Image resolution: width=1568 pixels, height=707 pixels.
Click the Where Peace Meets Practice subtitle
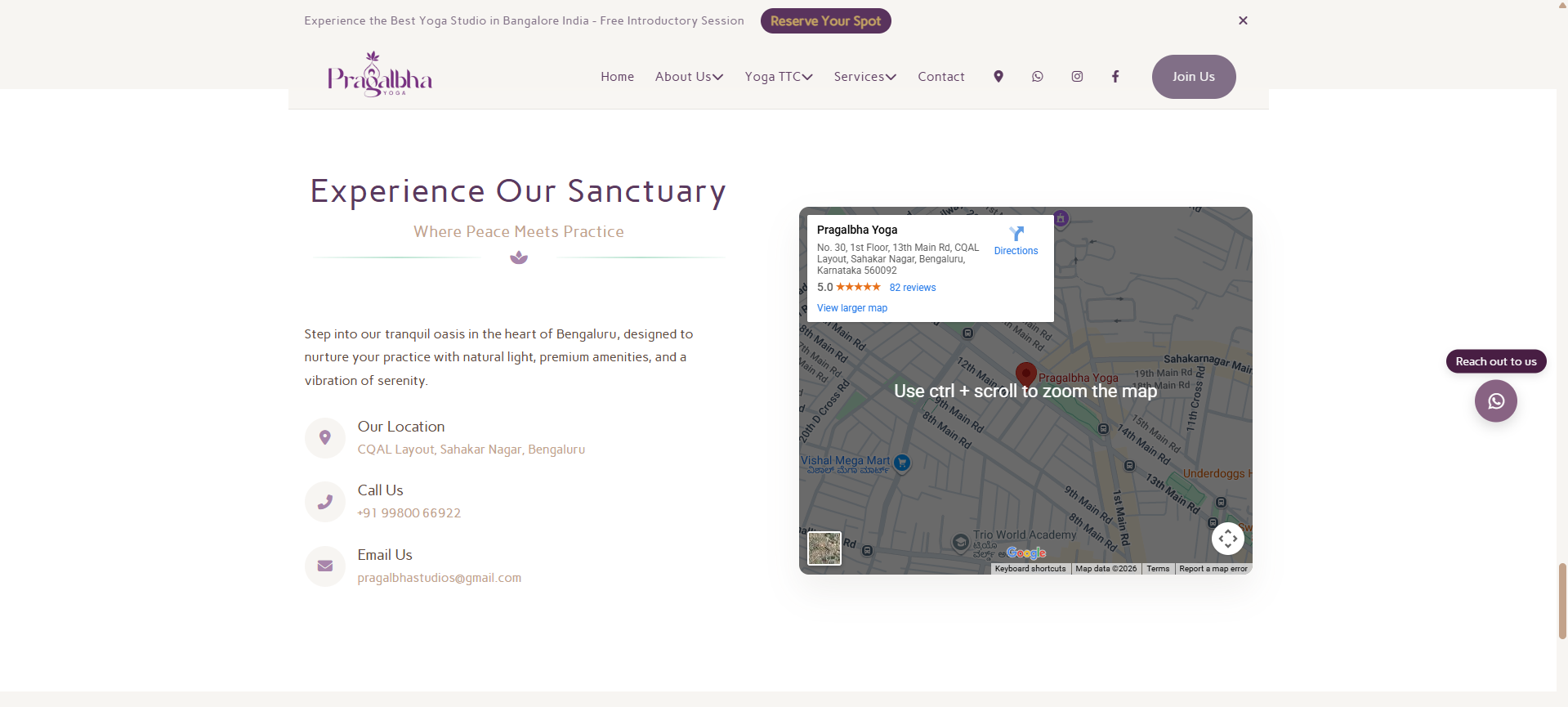519,232
